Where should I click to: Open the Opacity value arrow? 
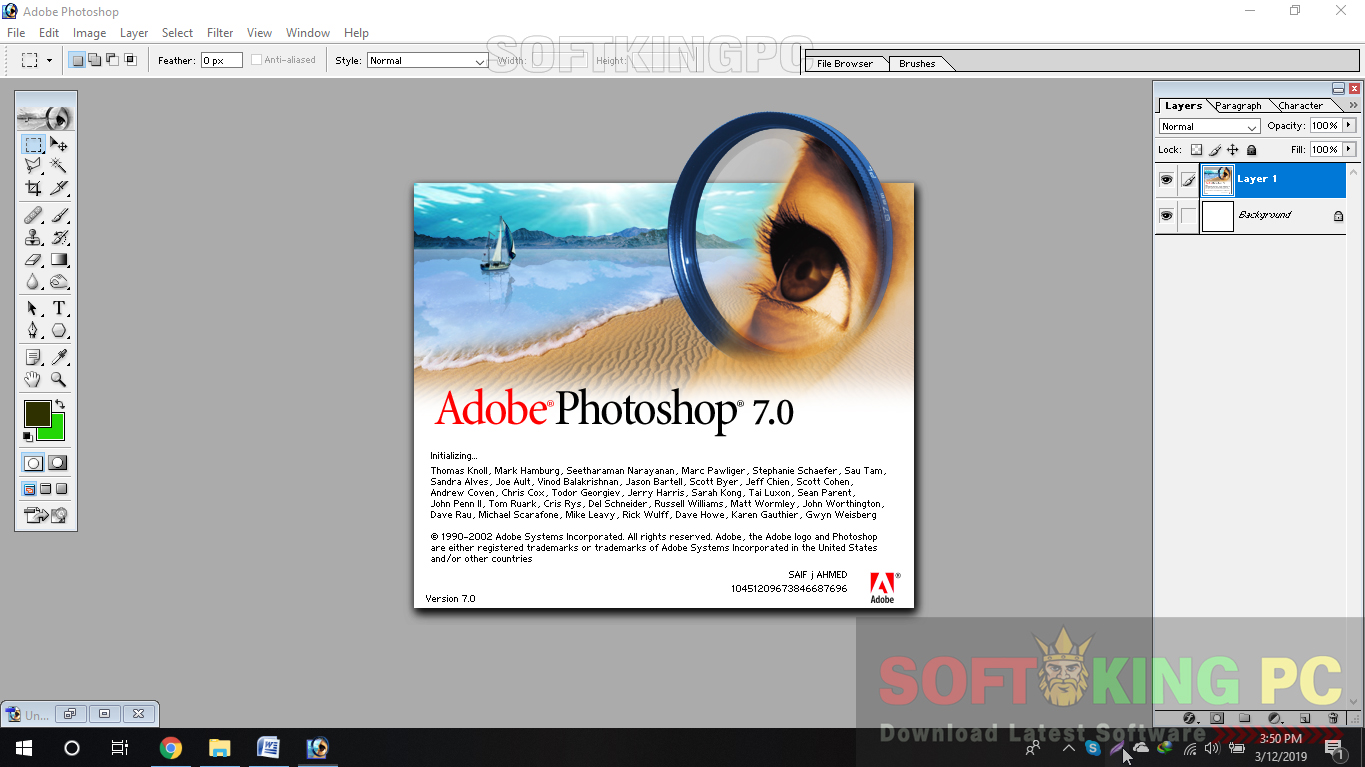tap(1349, 125)
